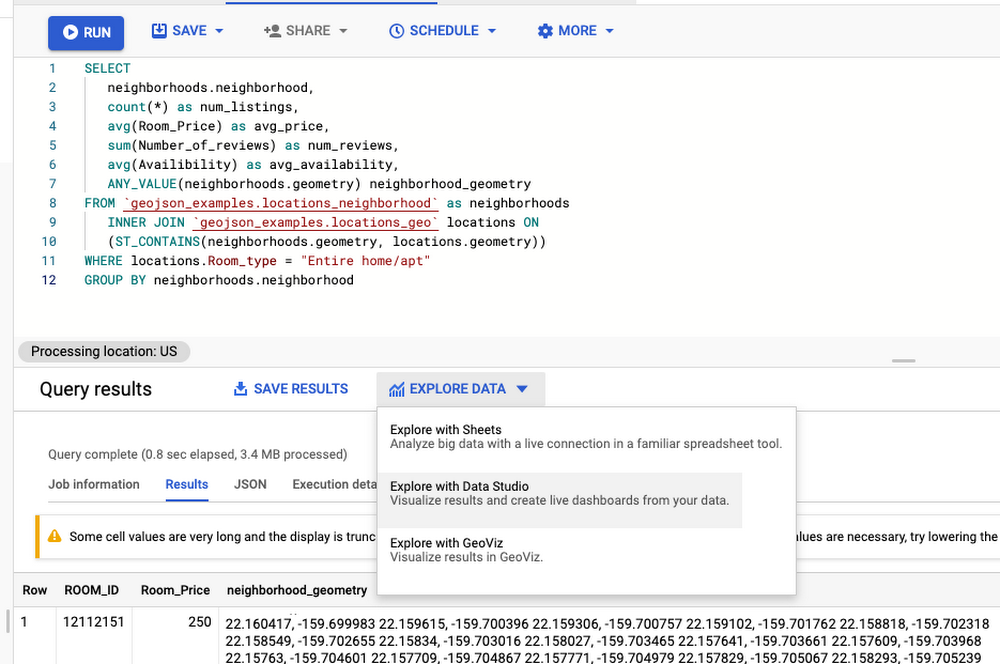Choose Explore with Data Studio
1000x664 pixels.
[560, 500]
